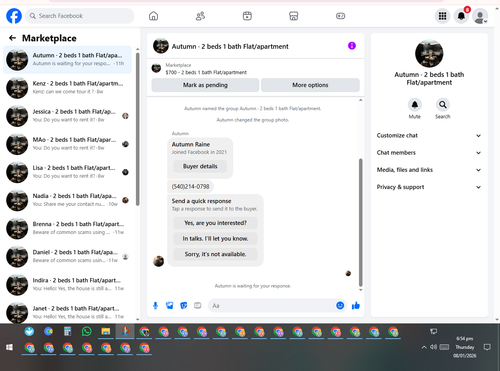Open Buyer details for Autumn Raine
Screen dimensions: 500x371
(200, 166)
